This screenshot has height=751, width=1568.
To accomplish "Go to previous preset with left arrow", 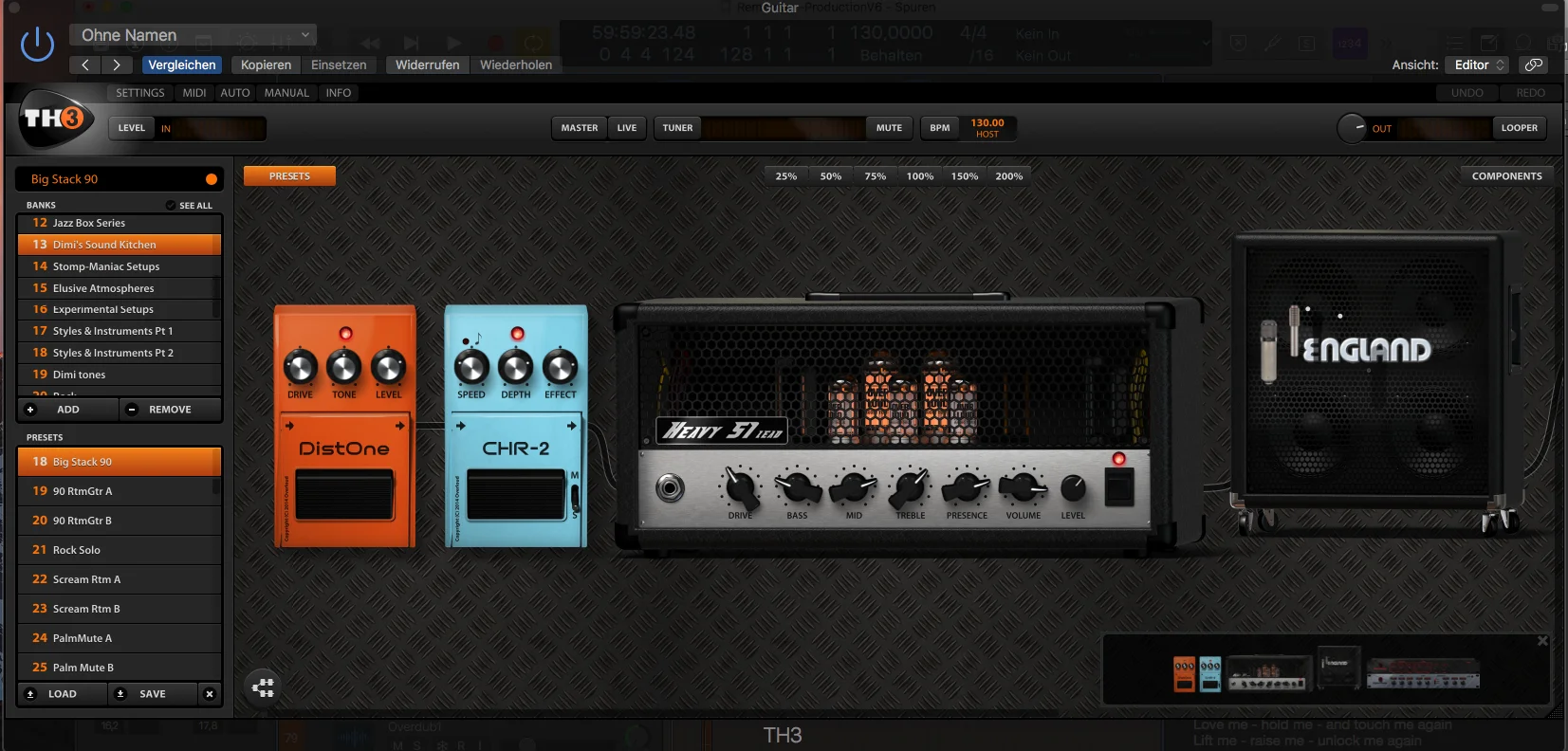I will point(85,64).
